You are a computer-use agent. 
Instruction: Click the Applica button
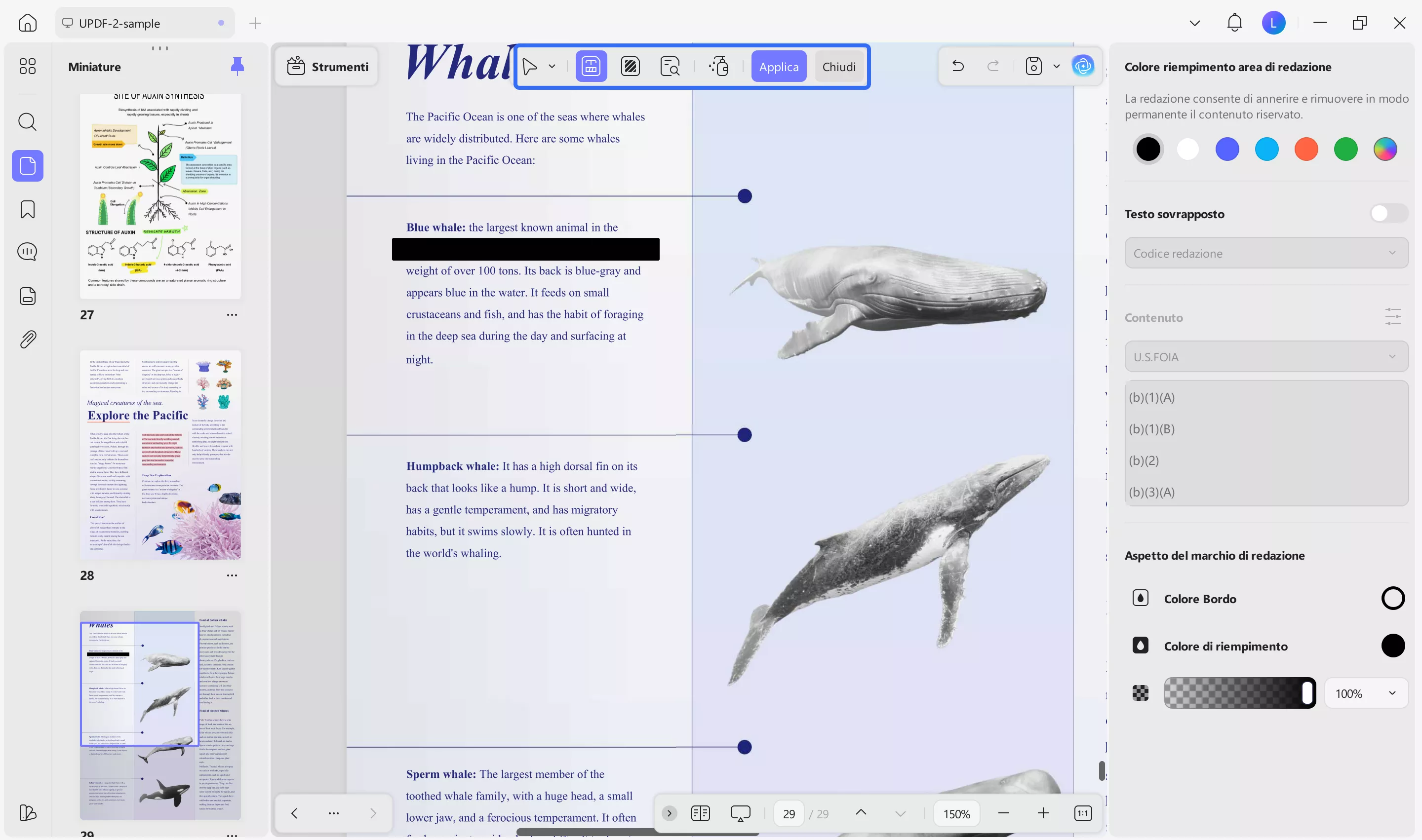coord(778,67)
